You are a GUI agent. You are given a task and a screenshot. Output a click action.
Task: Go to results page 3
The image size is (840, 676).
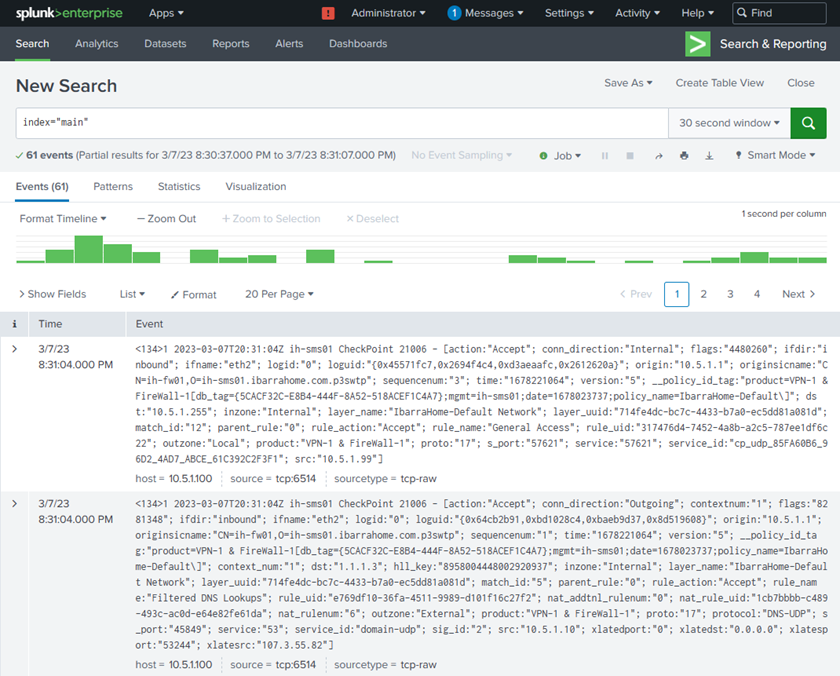coord(730,294)
